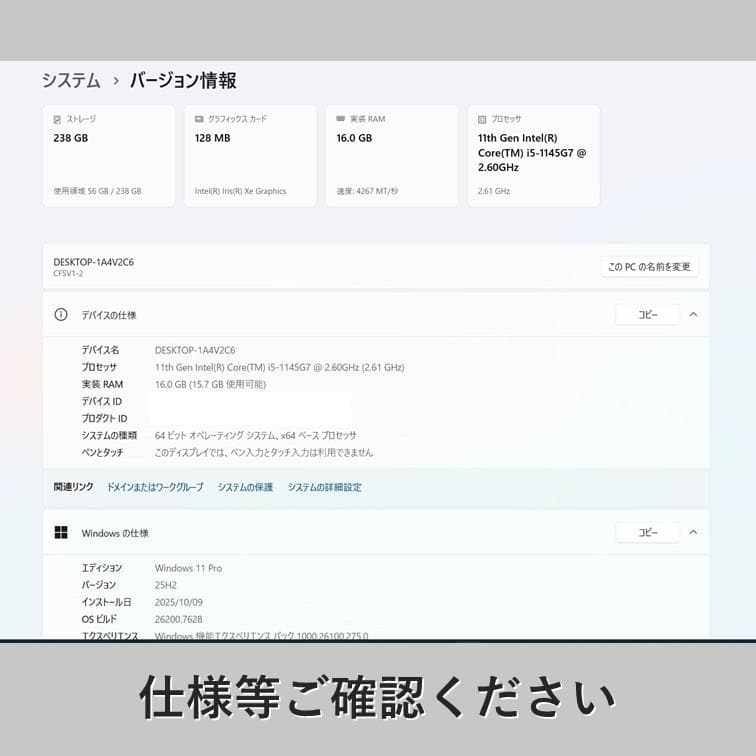Open the システムの保護 link

click(x=245, y=487)
